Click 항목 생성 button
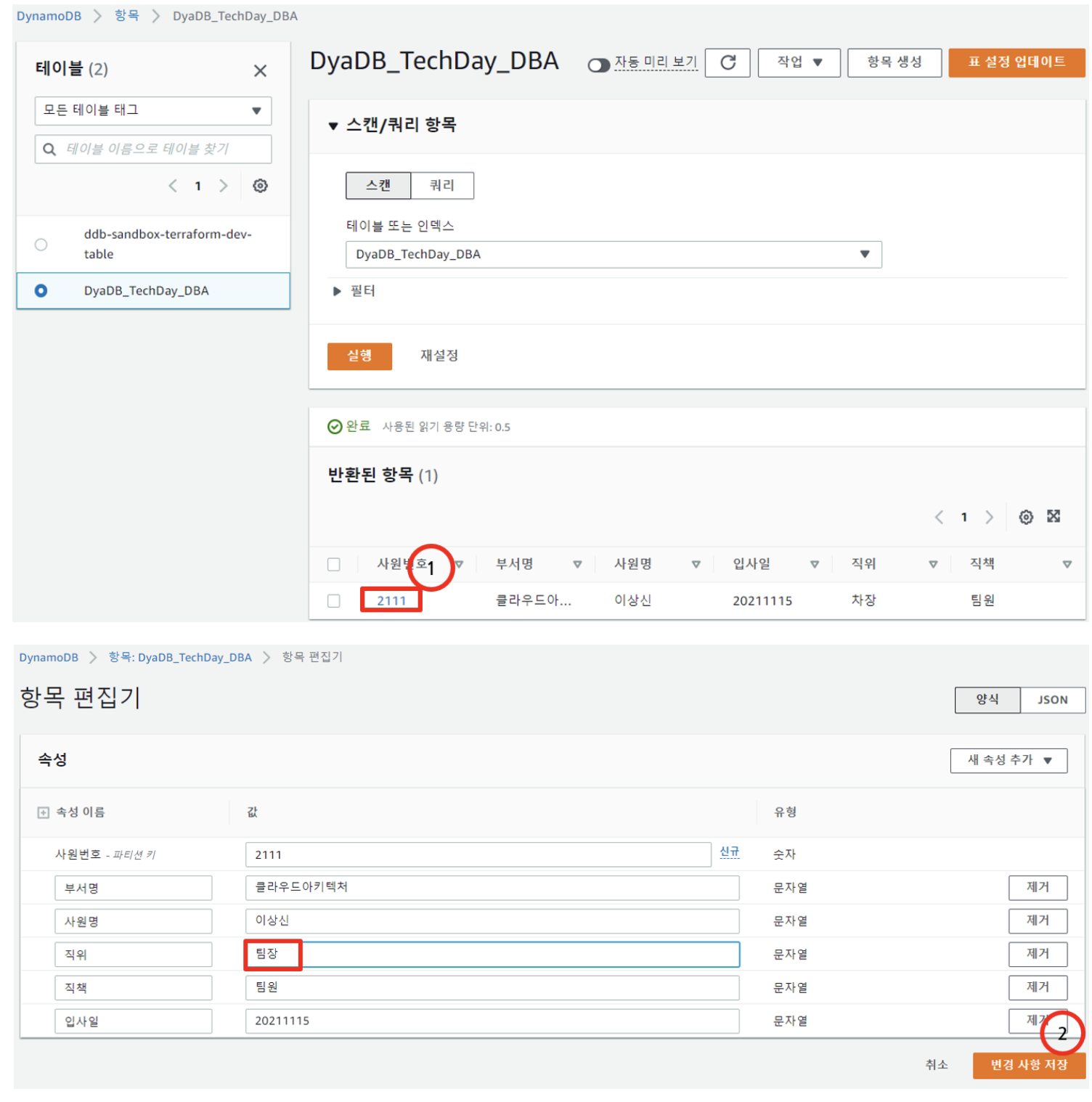 (x=895, y=62)
